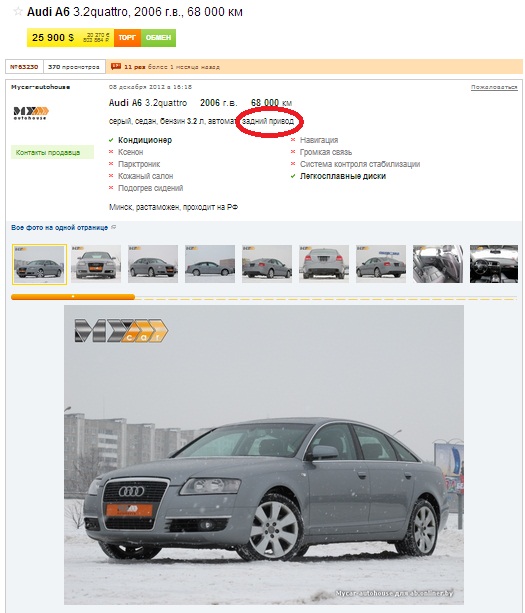This screenshot has width=525, height=613.
Task: Click the Mycar autohouse seller logo
Action: (x=31, y=113)
